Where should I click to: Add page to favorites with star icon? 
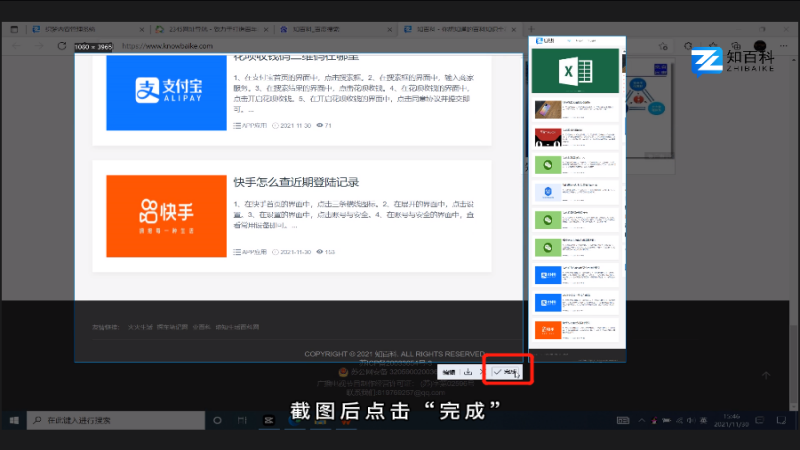pyautogui.click(x=663, y=46)
